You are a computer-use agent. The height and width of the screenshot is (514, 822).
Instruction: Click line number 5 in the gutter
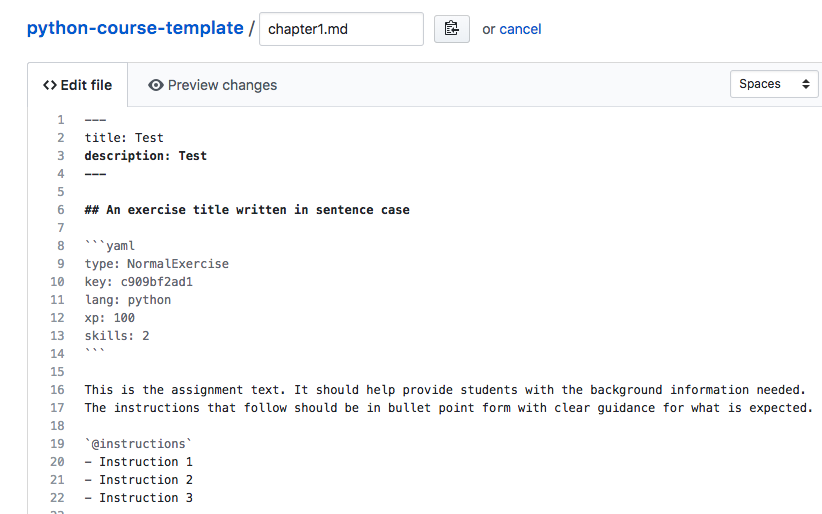point(61,192)
